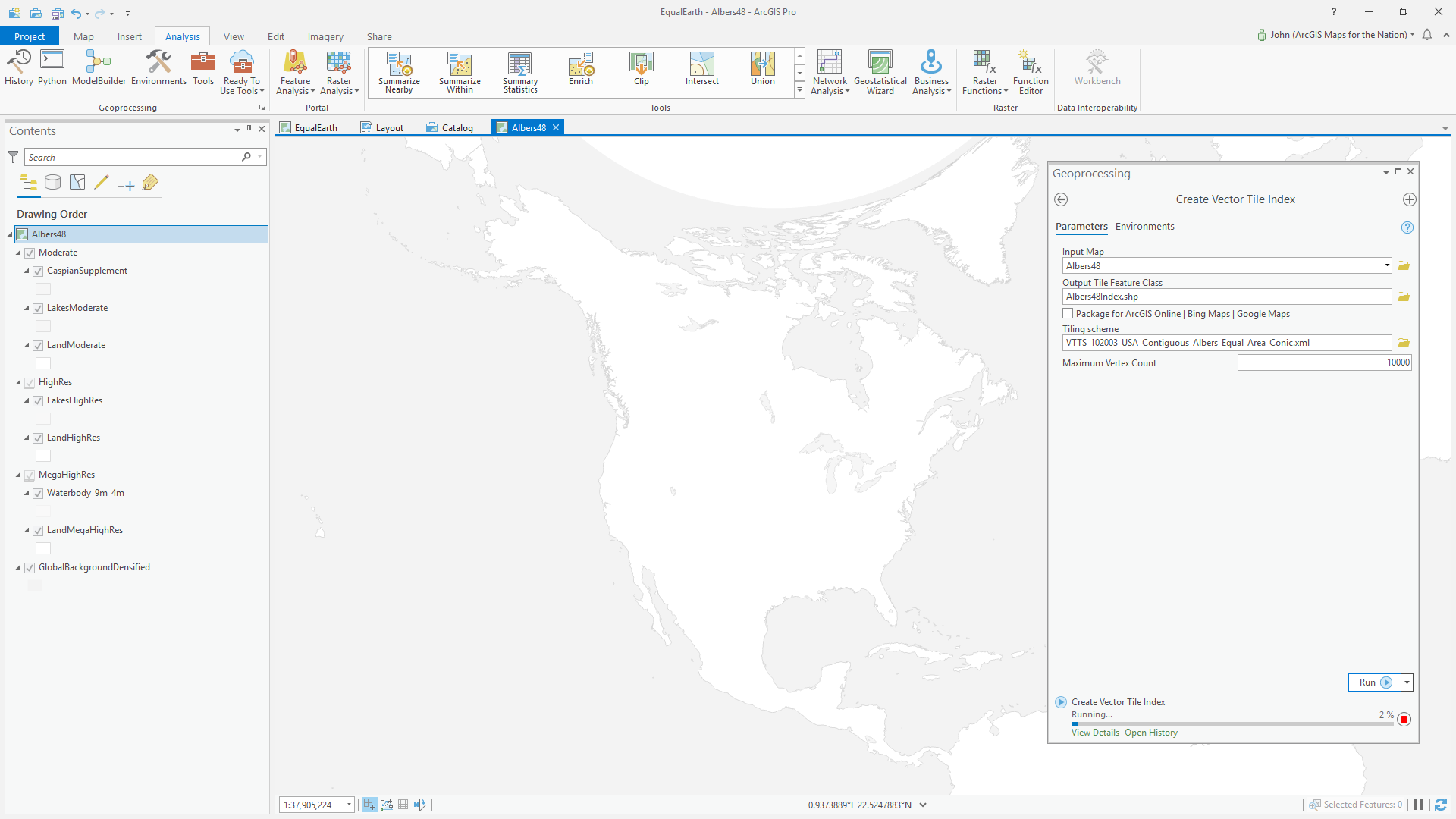Edit the Maximum Vertex Count field

[x=1324, y=363]
